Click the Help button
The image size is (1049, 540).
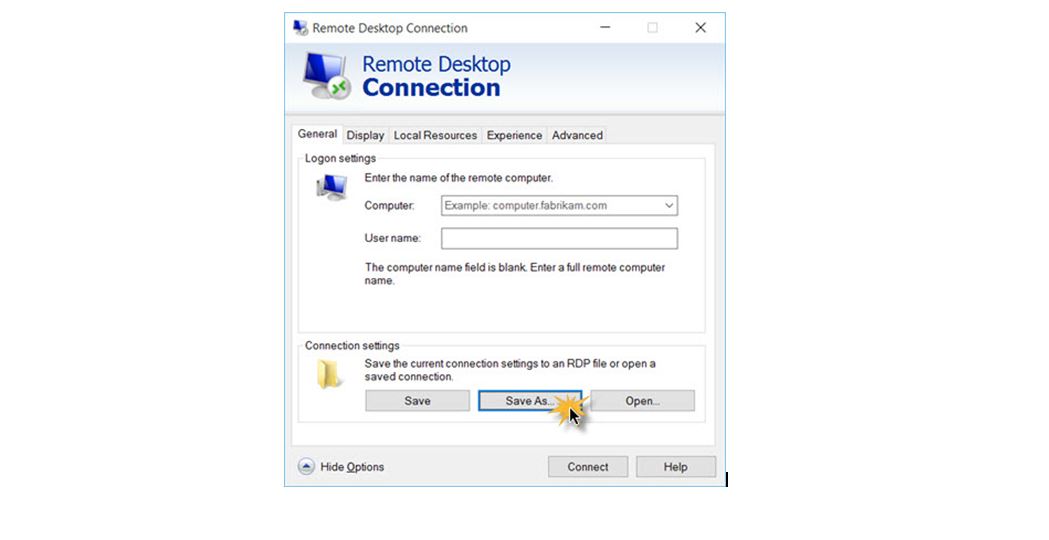click(675, 467)
